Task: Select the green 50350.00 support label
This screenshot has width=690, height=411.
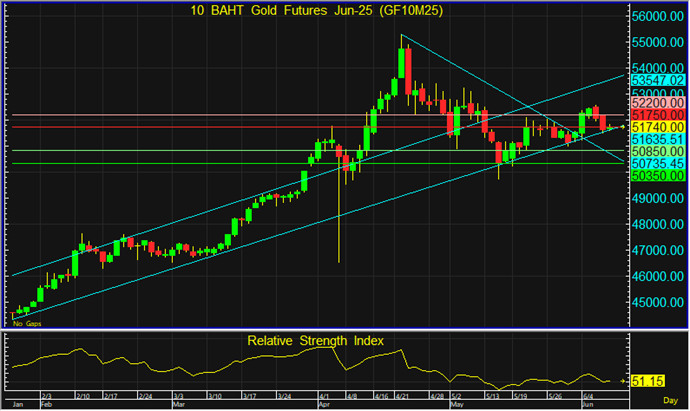Action: click(x=658, y=176)
